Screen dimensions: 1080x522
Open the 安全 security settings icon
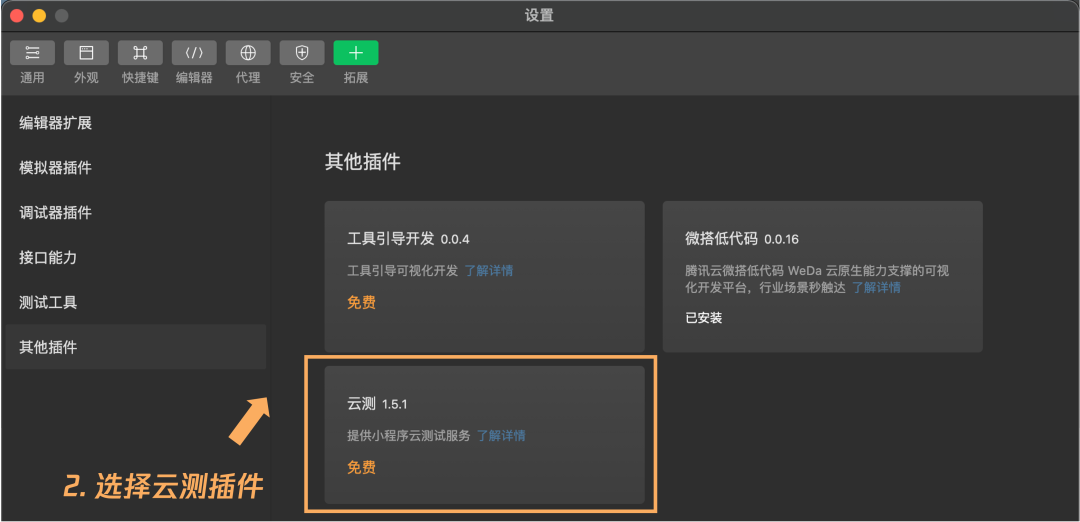click(302, 53)
